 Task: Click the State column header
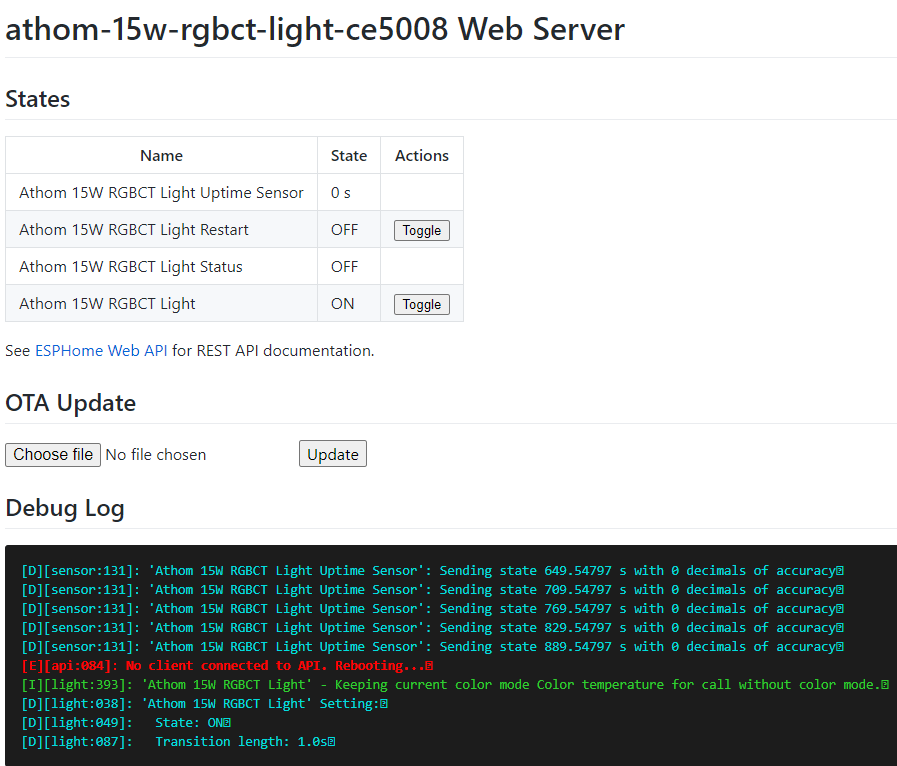[x=349, y=156]
